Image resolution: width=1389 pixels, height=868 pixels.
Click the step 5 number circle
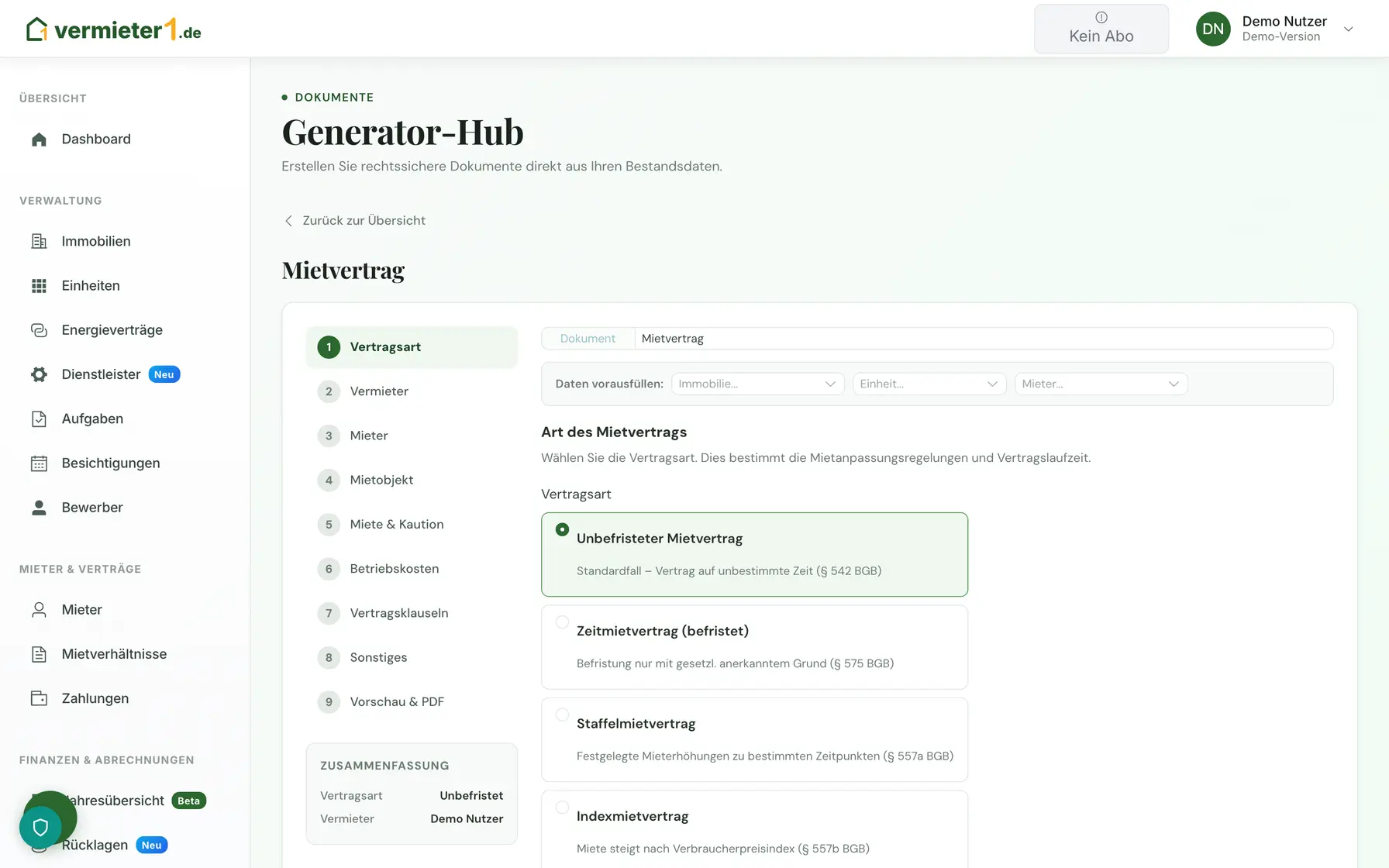[329, 525]
